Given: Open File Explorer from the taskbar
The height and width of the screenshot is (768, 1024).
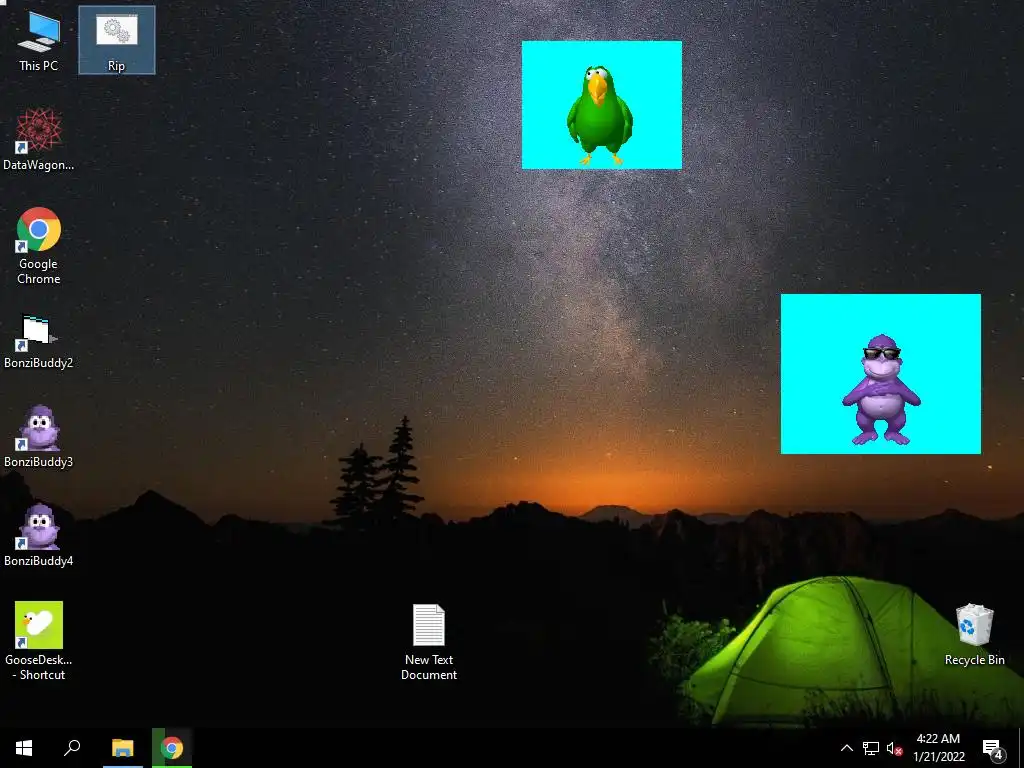Looking at the screenshot, I should [x=122, y=748].
